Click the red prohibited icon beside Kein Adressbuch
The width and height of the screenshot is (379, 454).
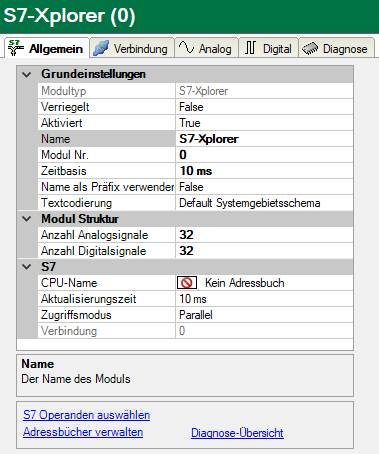pos(187,283)
